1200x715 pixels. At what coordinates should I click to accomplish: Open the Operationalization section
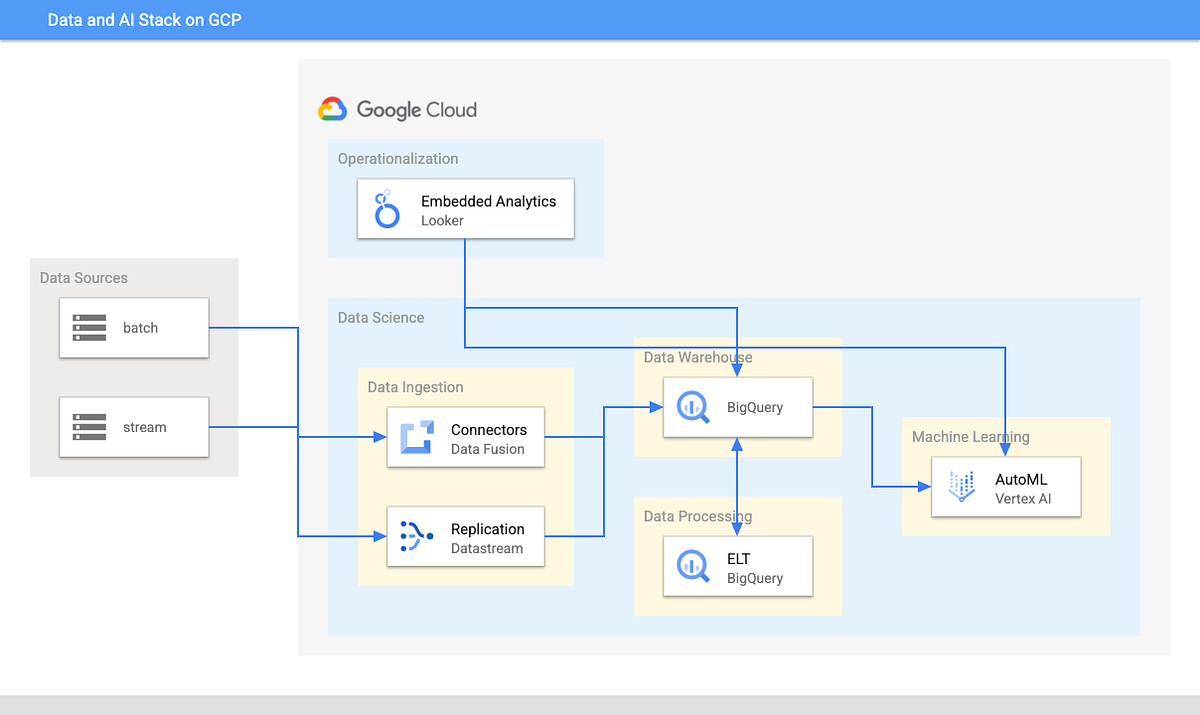click(x=398, y=158)
